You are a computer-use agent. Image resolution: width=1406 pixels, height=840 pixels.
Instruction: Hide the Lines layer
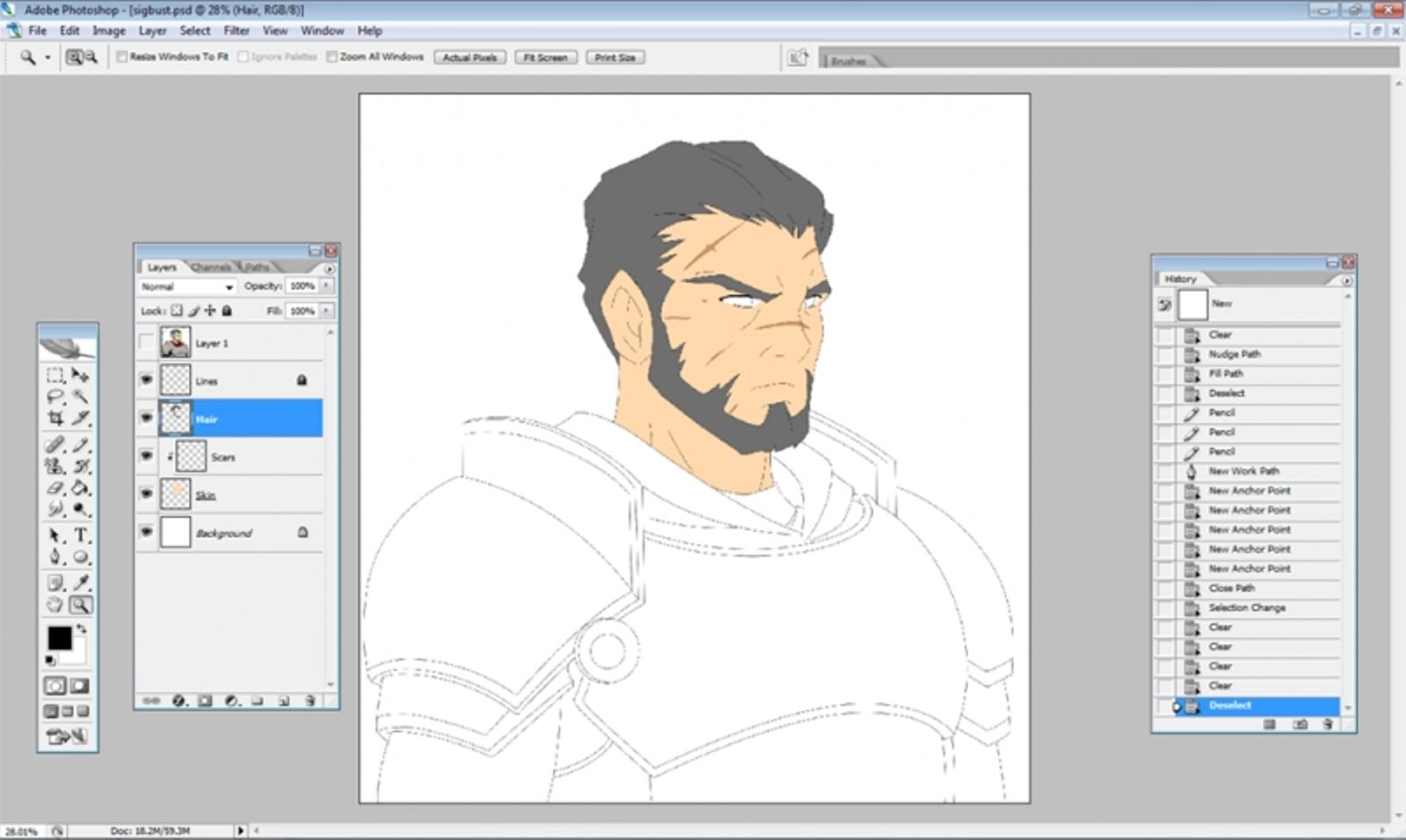click(147, 380)
